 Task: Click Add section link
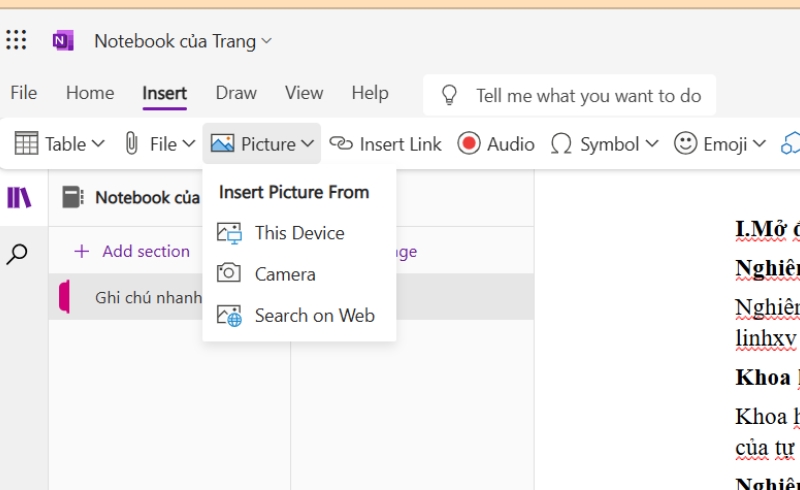click(x=132, y=251)
